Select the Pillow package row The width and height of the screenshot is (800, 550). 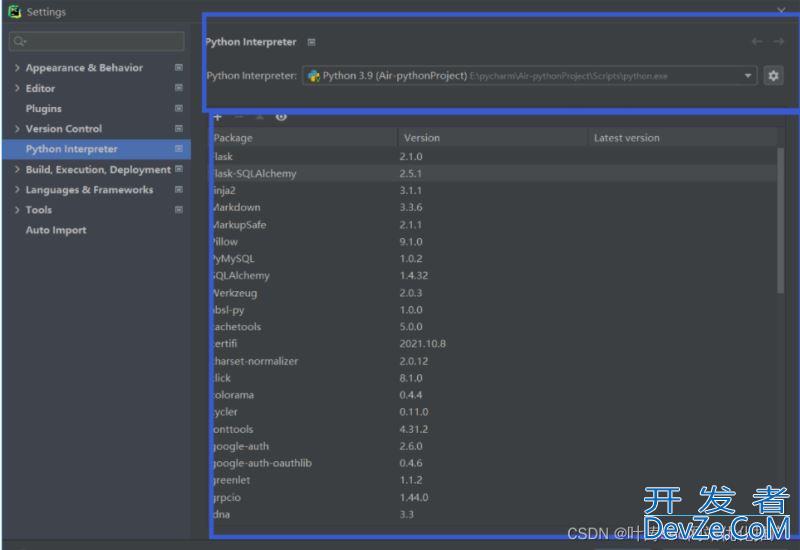click(x=494, y=242)
